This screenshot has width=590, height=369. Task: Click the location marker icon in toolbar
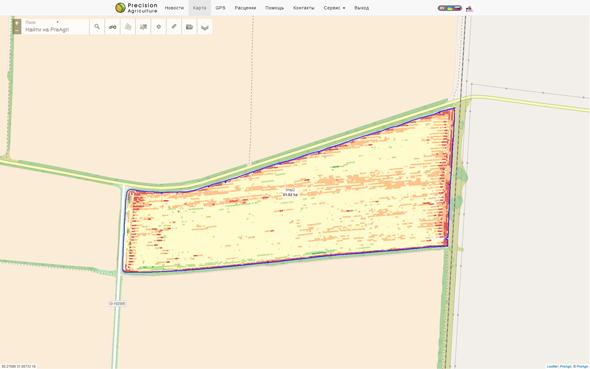point(158,27)
